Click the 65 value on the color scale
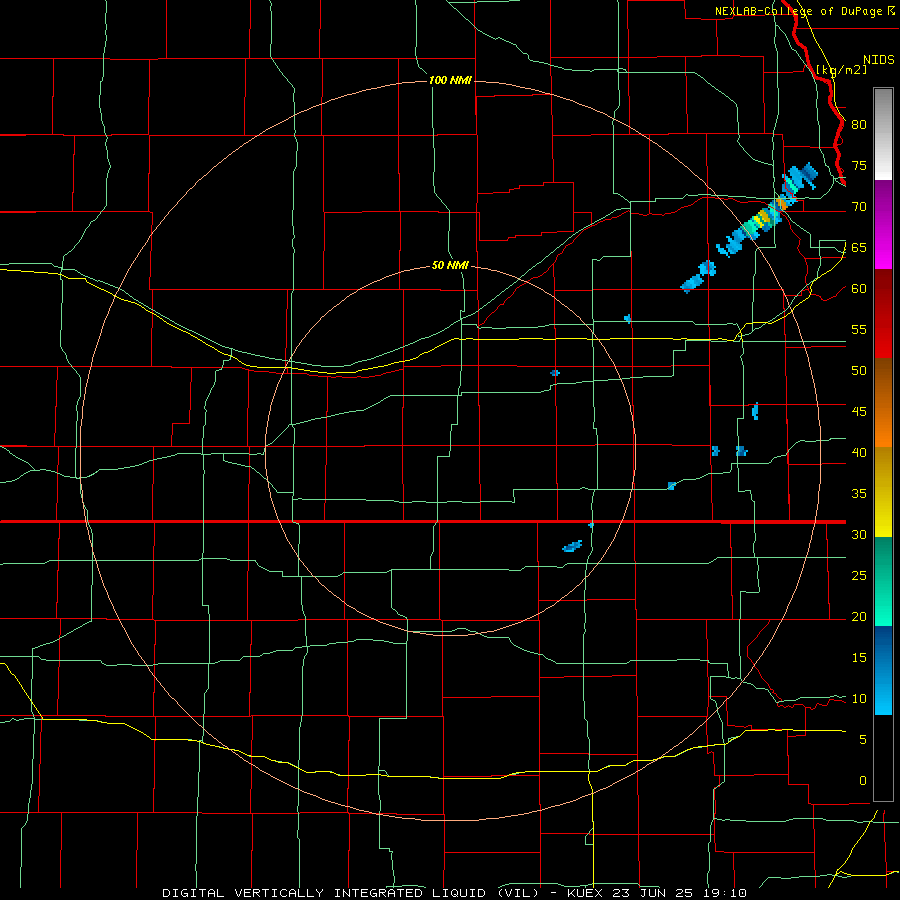The width and height of the screenshot is (900, 900). tap(859, 247)
